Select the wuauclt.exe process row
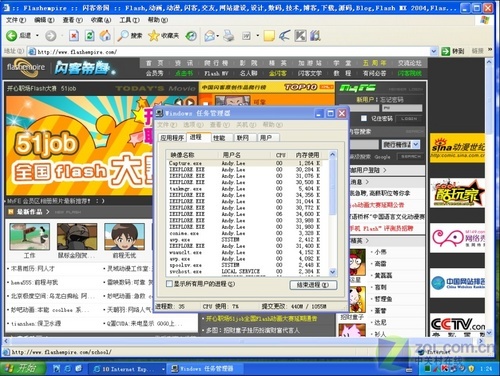Viewport: 500px width, 376px height. point(245,252)
